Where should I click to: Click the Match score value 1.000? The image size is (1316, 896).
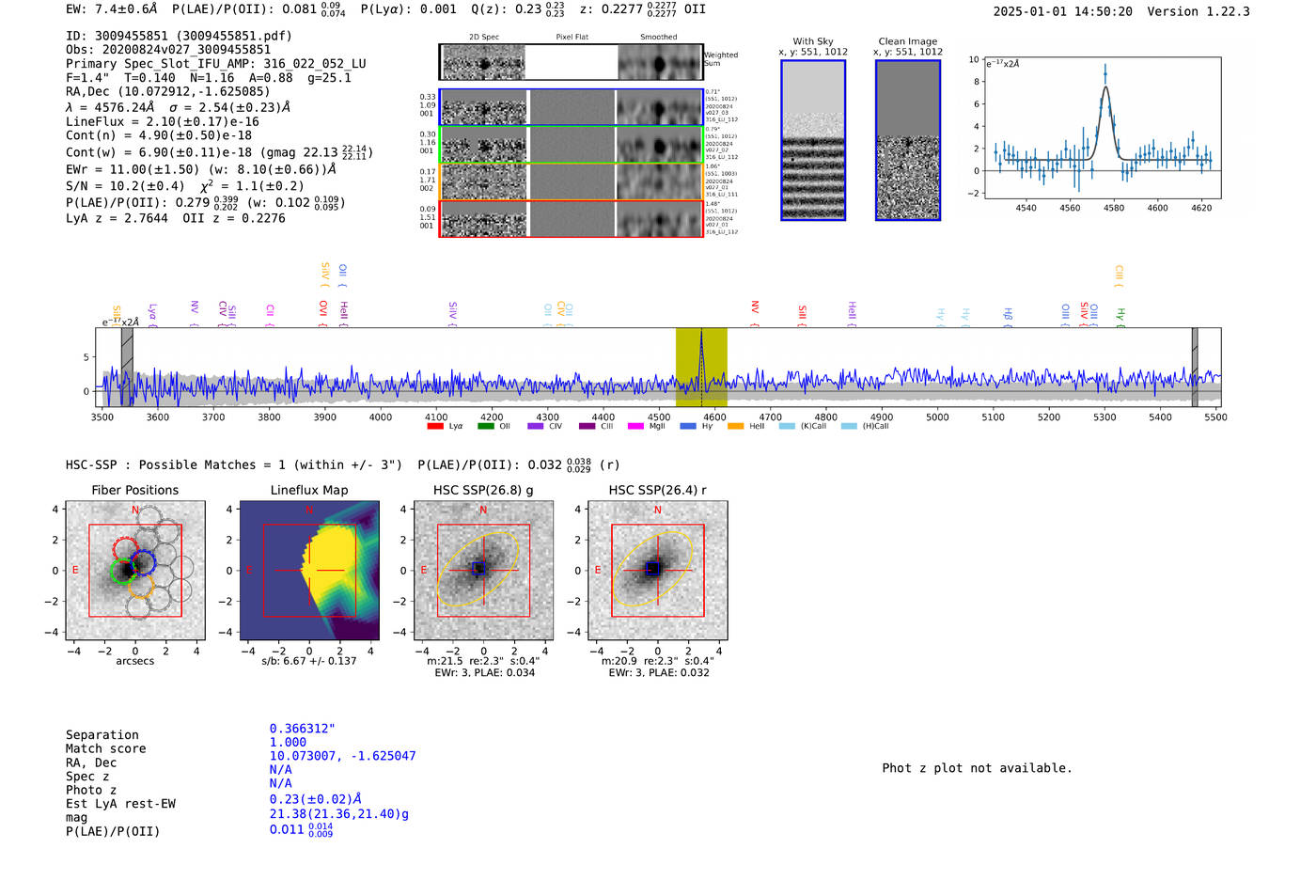tap(288, 742)
